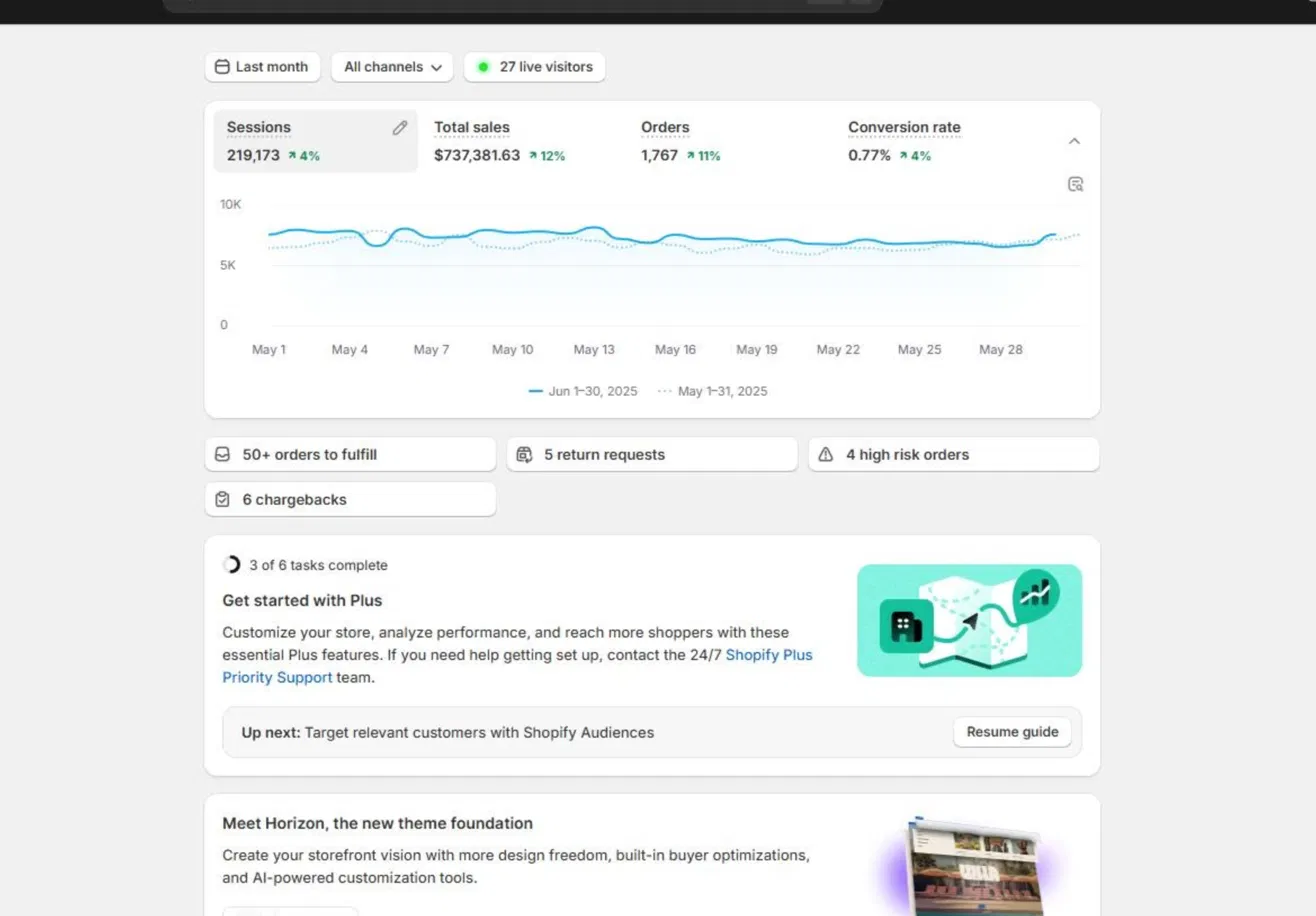Click the tasks progress ring icon
The height and width of the screenshot is (916, 1316).
[x=232, y=565]
